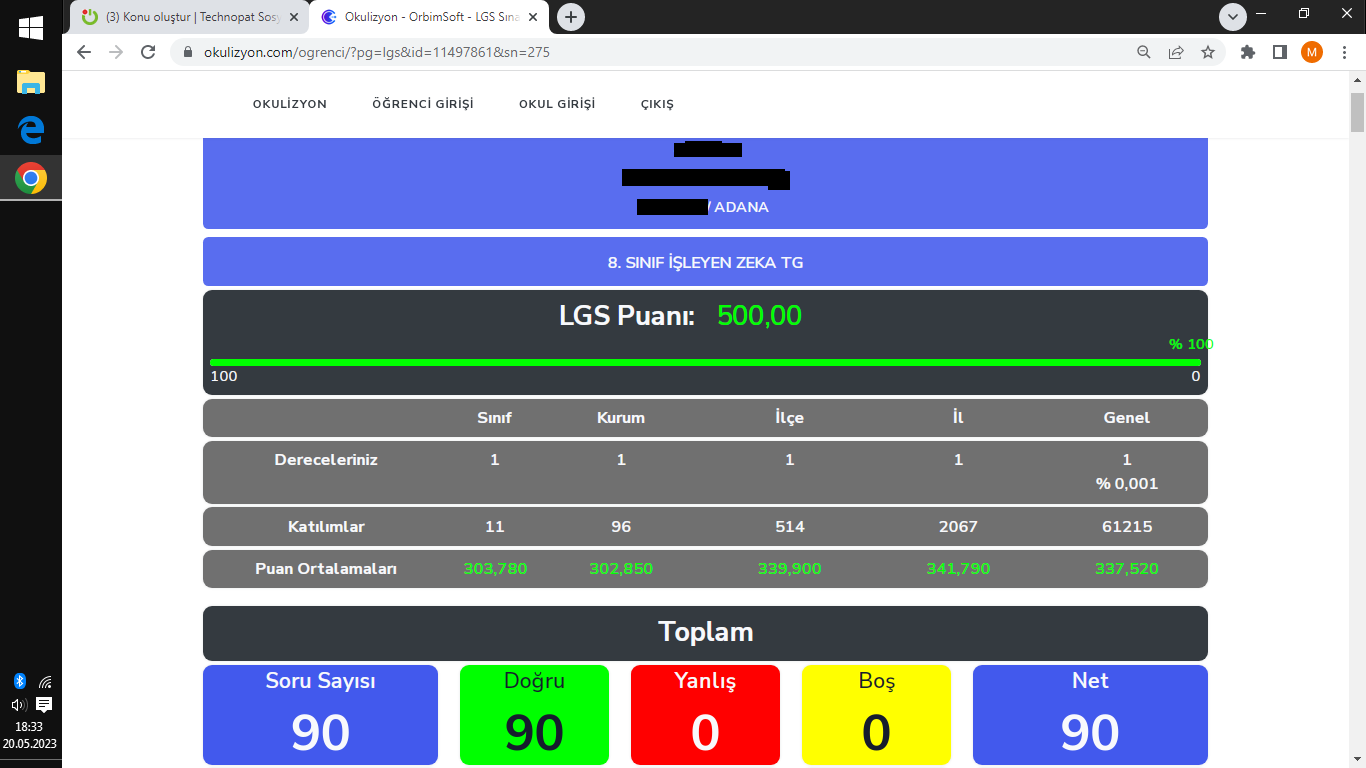1366x768 pixels.
Task: Open the Chrome profile avatar M
Action: (x=1312, y=52)
